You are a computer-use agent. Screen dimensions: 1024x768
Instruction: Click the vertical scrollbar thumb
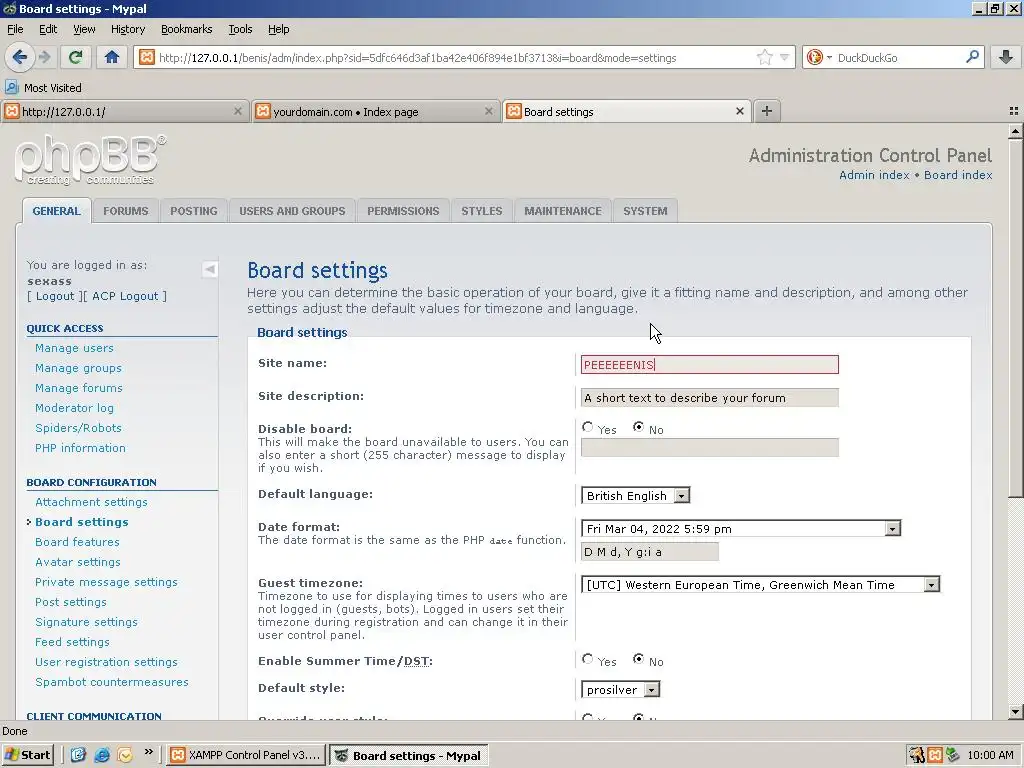1015,318
